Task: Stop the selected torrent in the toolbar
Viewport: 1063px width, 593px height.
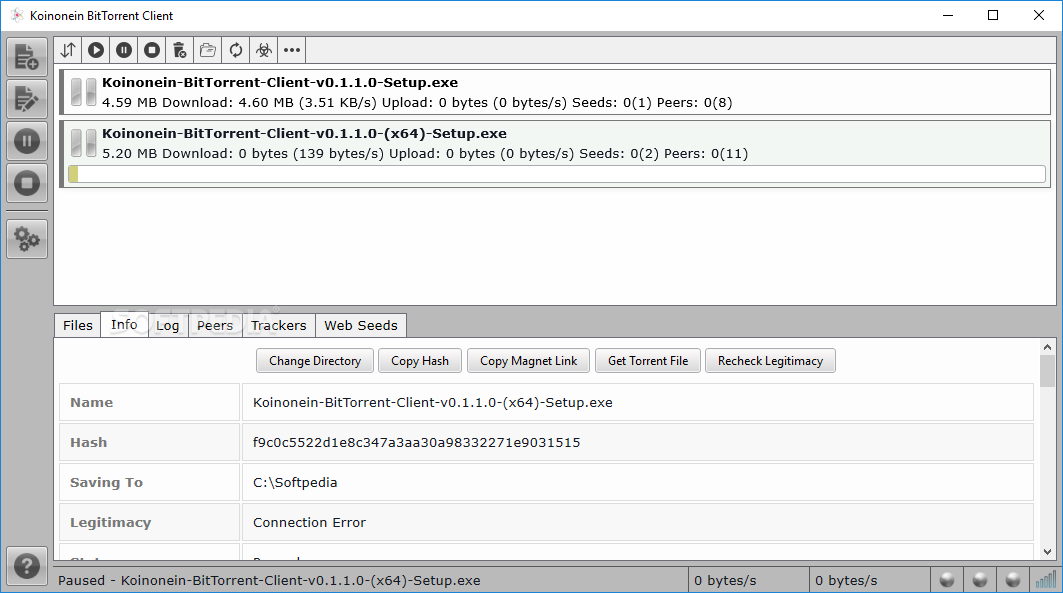Action: 152,50
